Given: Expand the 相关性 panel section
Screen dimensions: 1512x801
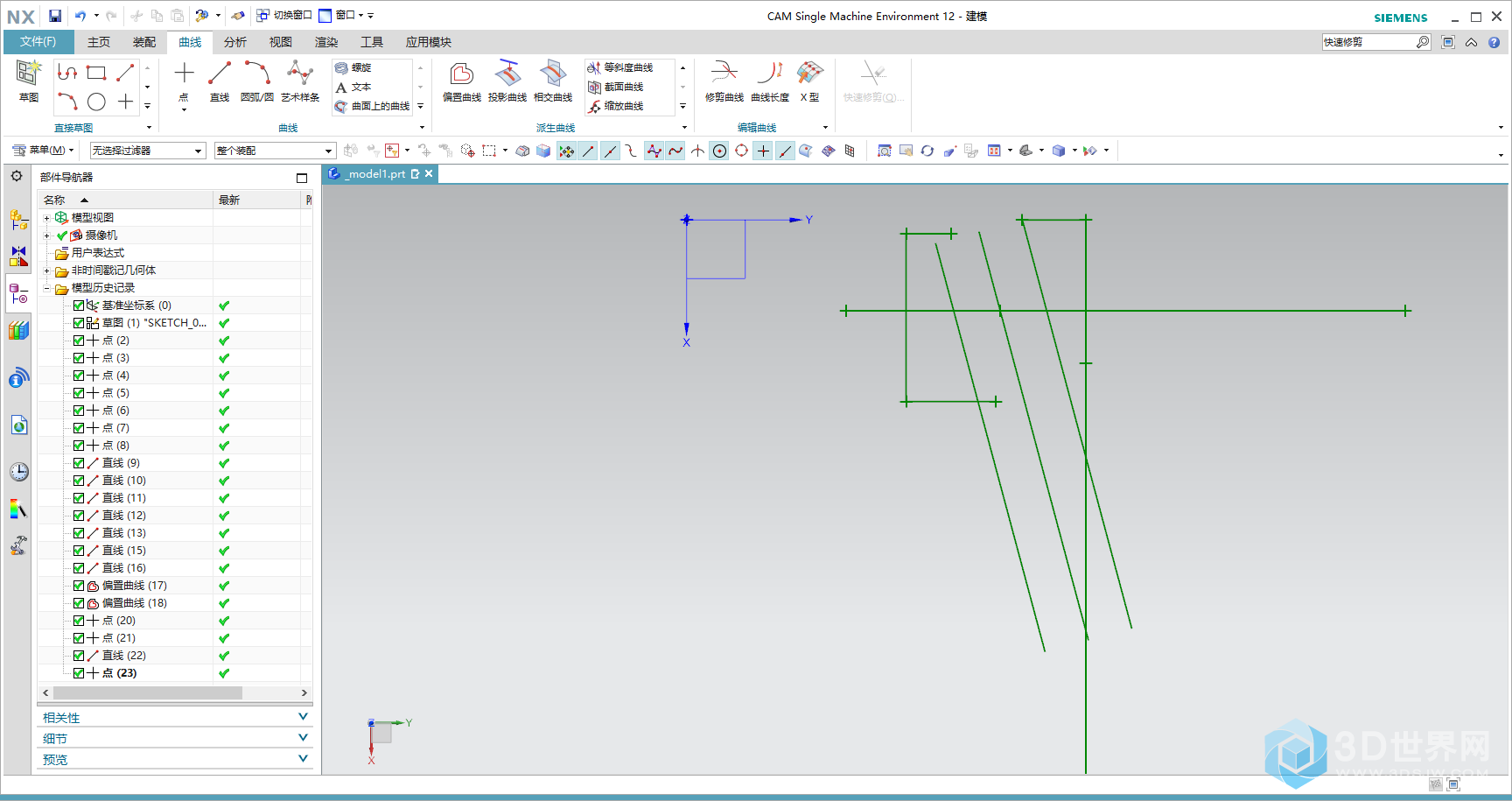Looking at the screenshot, I should [x=175, y=717].
